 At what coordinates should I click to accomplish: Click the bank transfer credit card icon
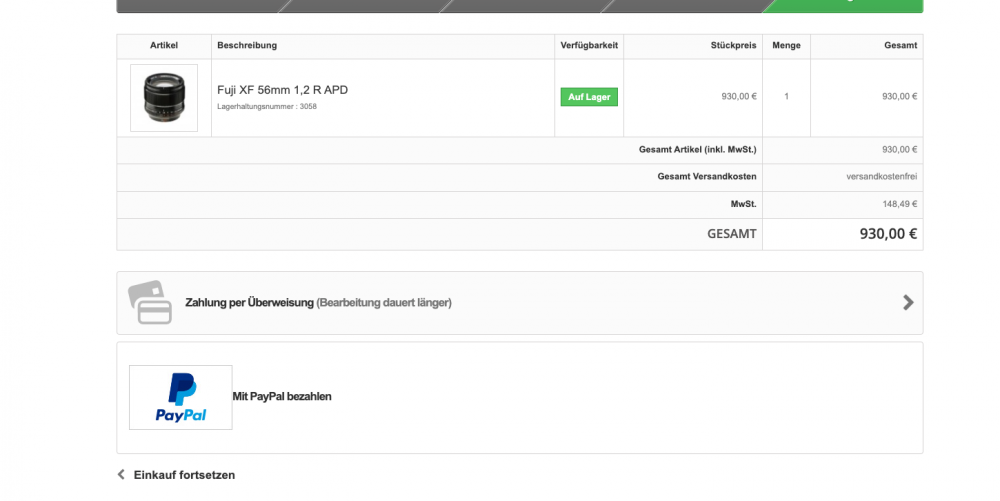tap(151, 302)
